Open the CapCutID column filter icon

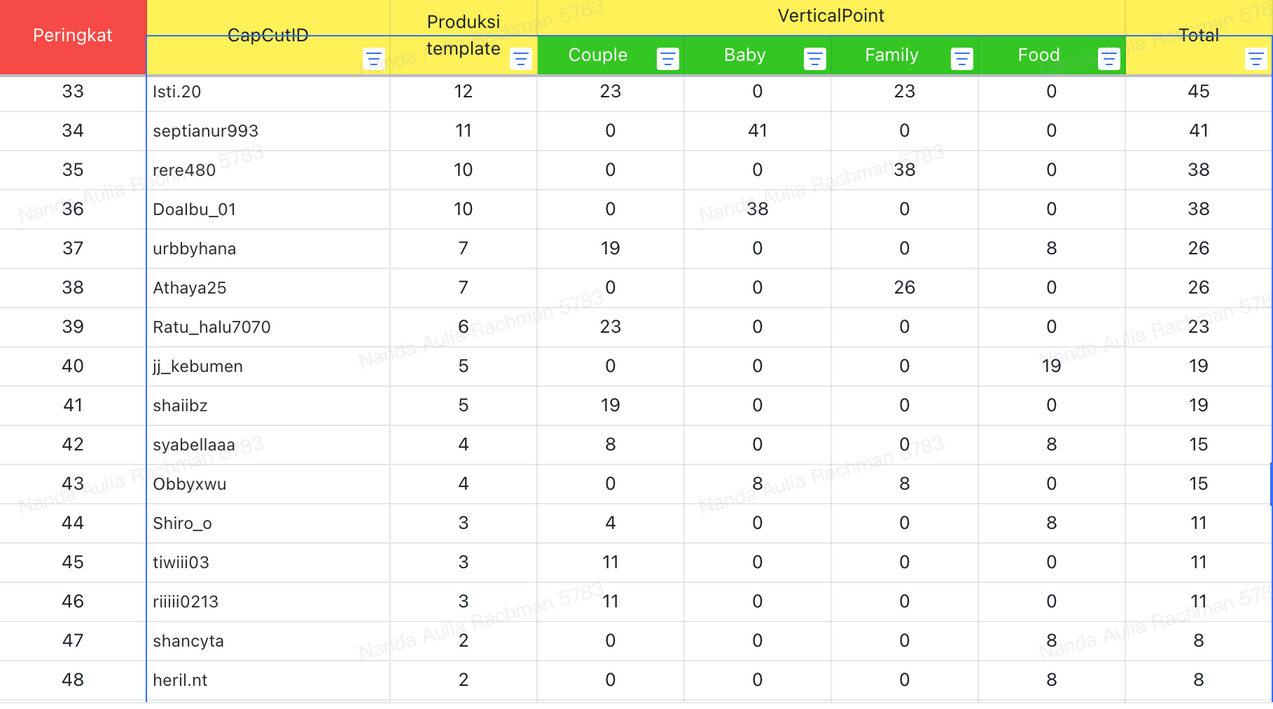(x=374, y=59)
